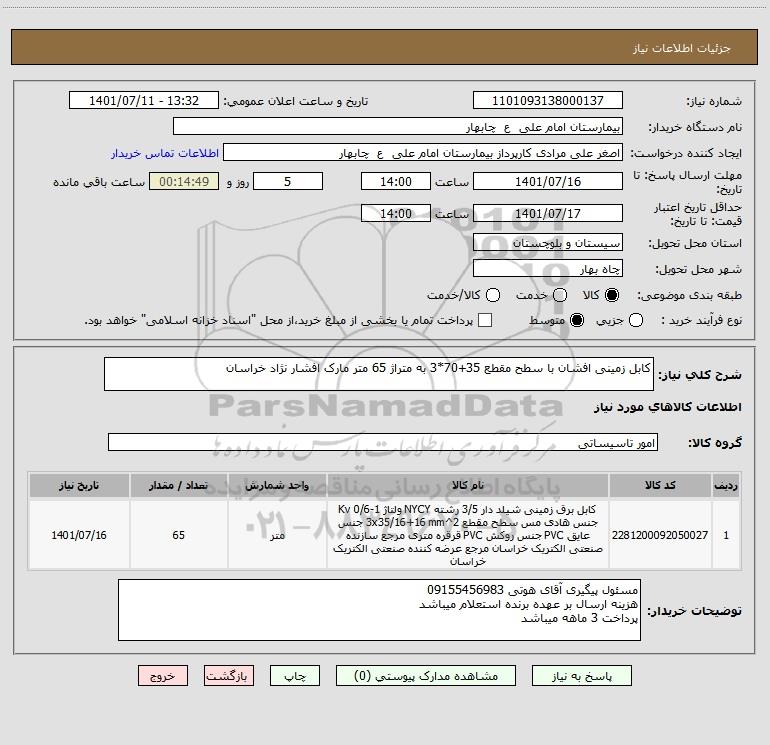Viewport: 770px width, 745px height.
Task: Click the نام کالا column header
Action: coord(468,485)
